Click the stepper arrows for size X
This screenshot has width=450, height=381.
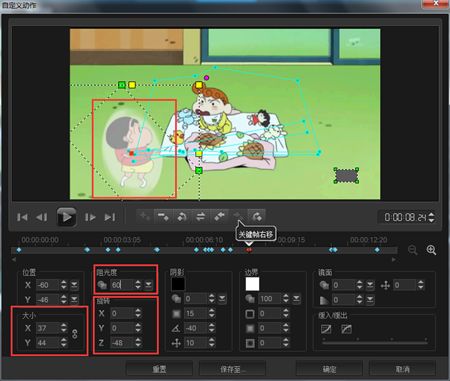64,328
